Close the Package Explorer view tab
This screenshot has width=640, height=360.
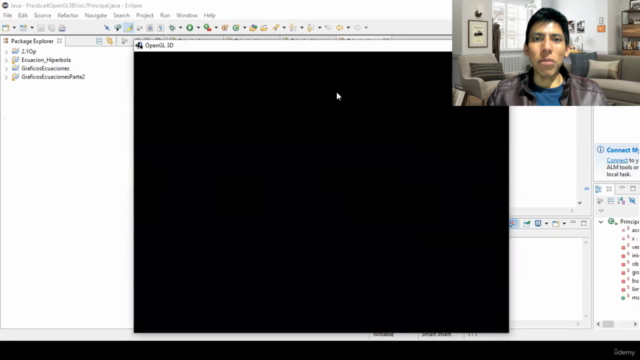(x=60, y=41)
